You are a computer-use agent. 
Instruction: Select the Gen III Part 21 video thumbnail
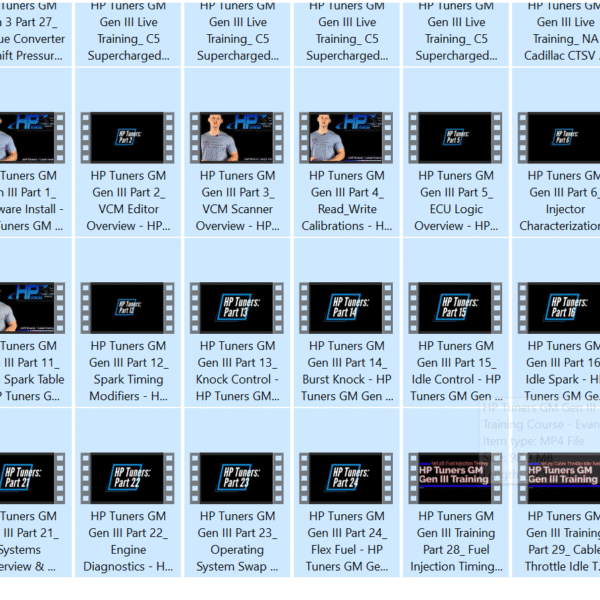[32, 478]
